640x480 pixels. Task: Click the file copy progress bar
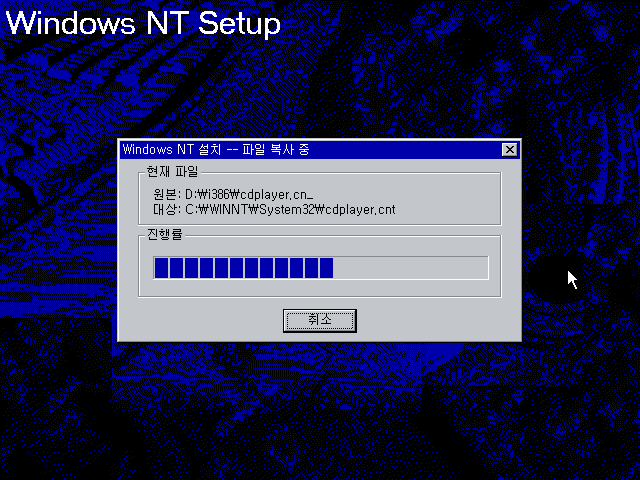click(321, 268)
